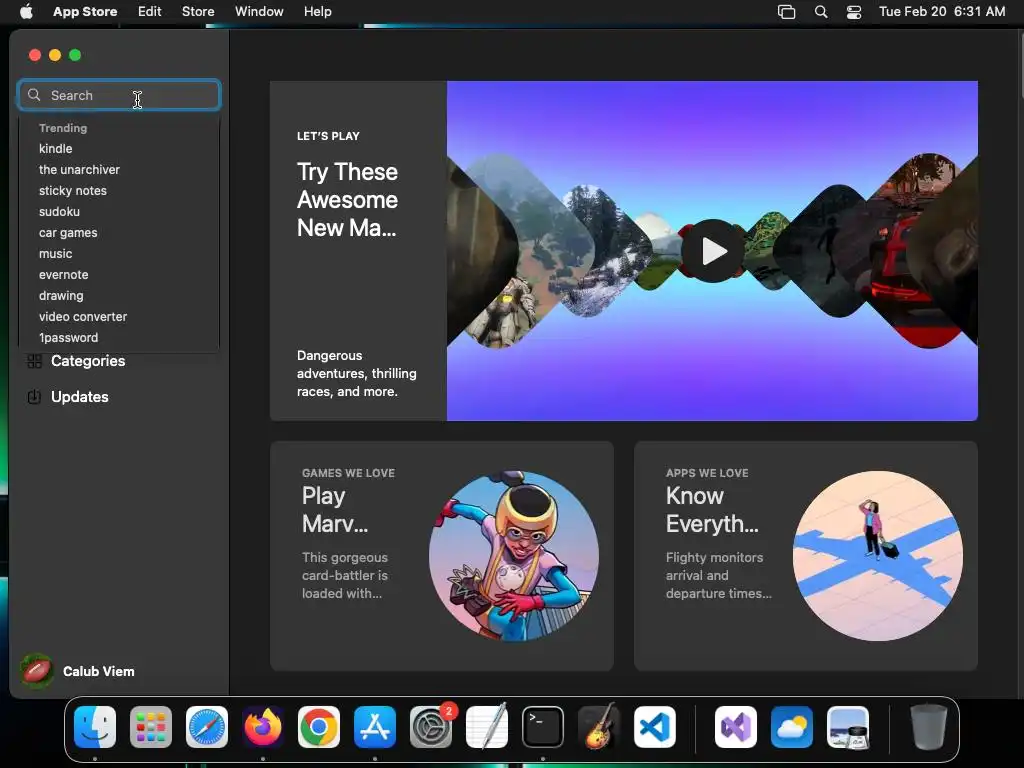Open the Help menu
Image resolution: width=1024 pixels, height=768 pixels.
pyautogui.click(x=317, y=11)
